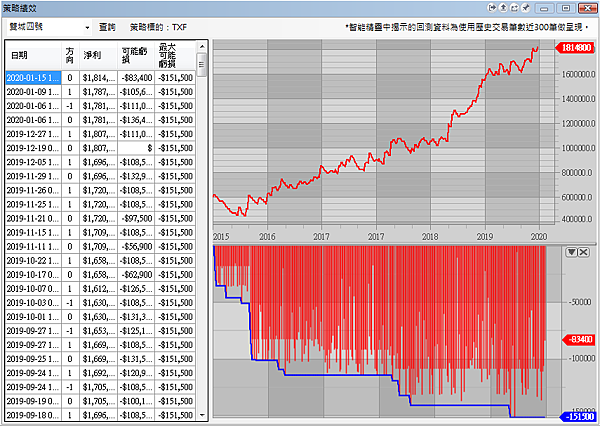Click the table scrollbar up arrow
The height and width of the screenshot is (426, 600).
coord(202,46)
